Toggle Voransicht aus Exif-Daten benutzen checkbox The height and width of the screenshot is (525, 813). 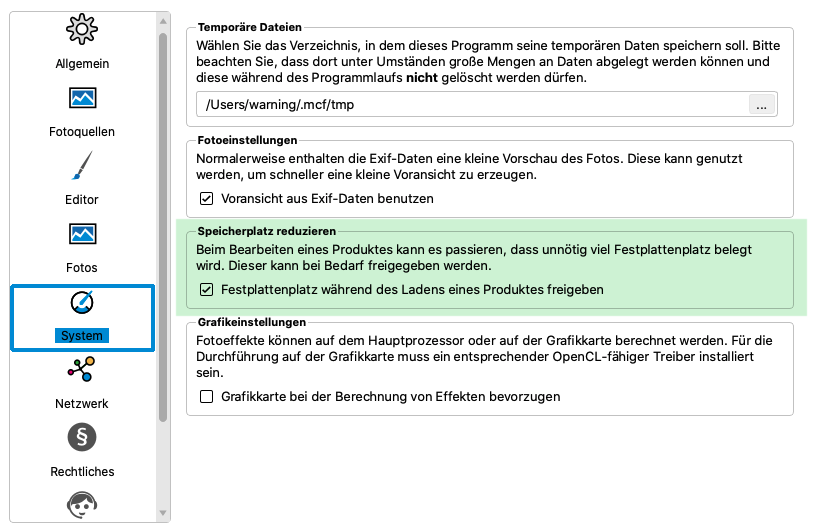tap(206, 198)
